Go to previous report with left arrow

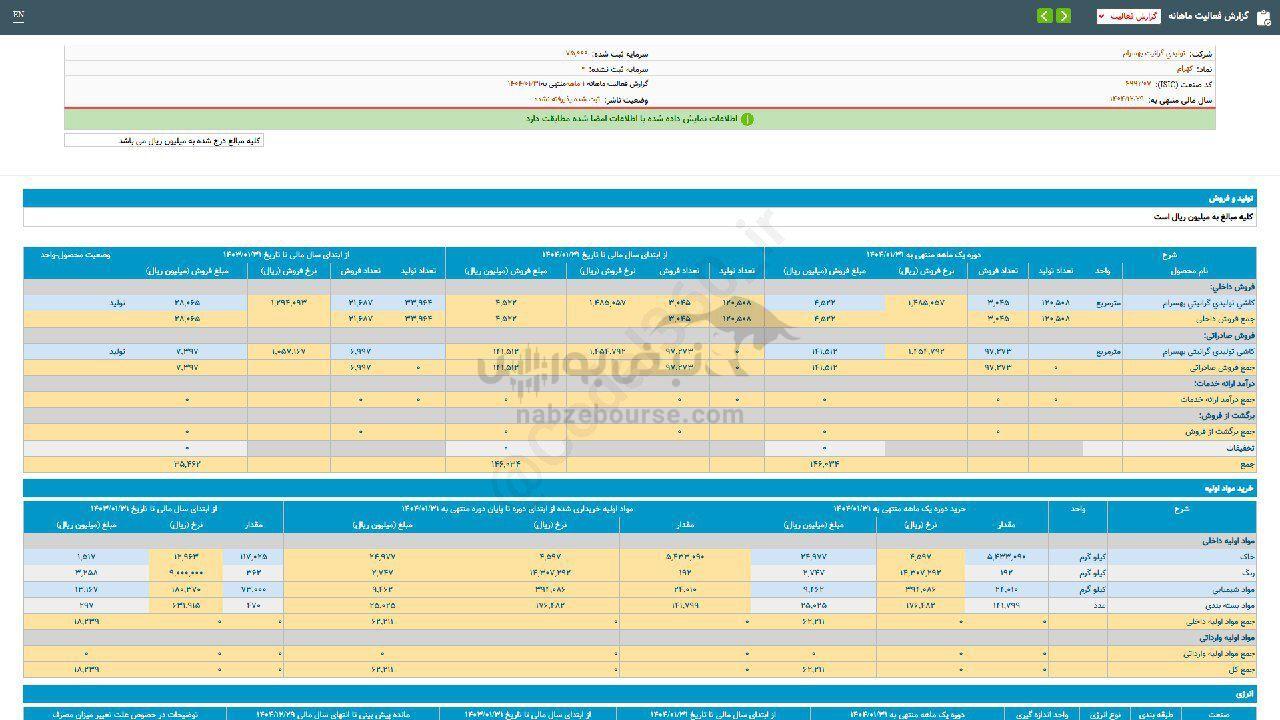point(1044,16)
